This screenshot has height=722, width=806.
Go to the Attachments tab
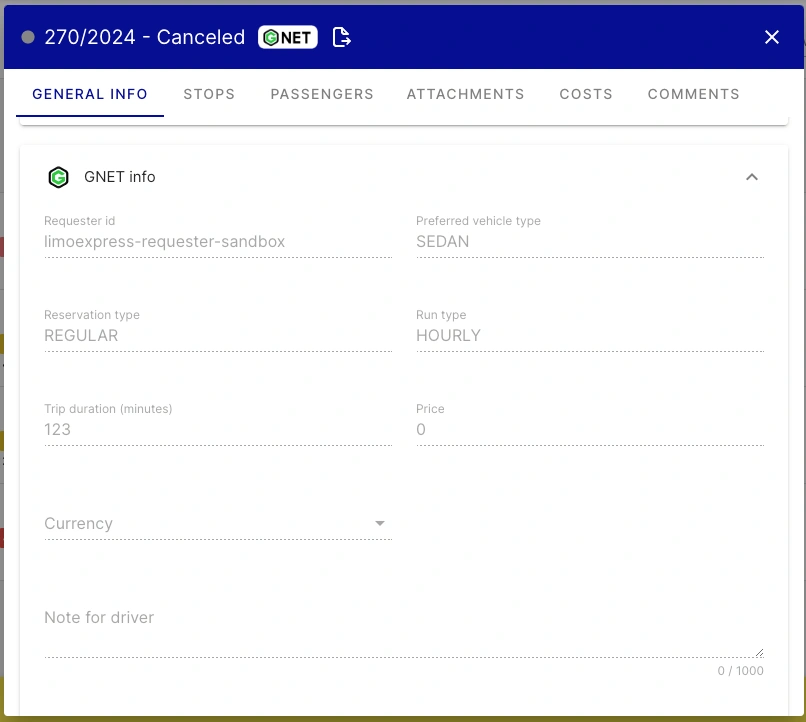[465, 94]
